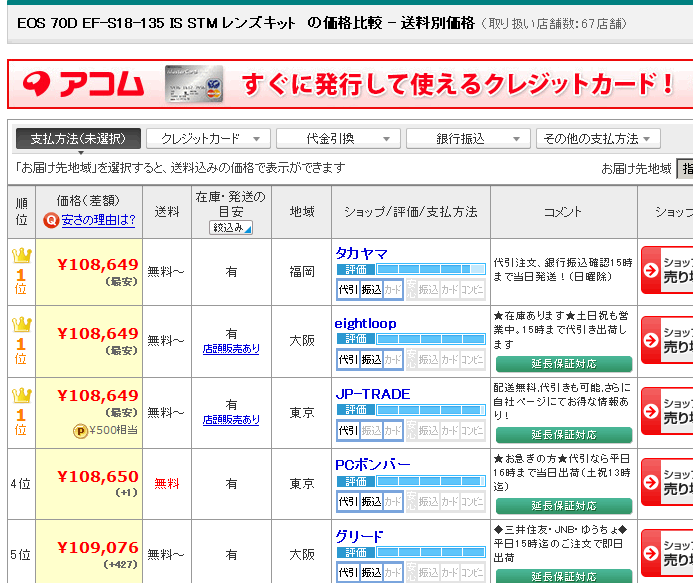Open the クレジットカード payment dropdown

pos(208,139)
